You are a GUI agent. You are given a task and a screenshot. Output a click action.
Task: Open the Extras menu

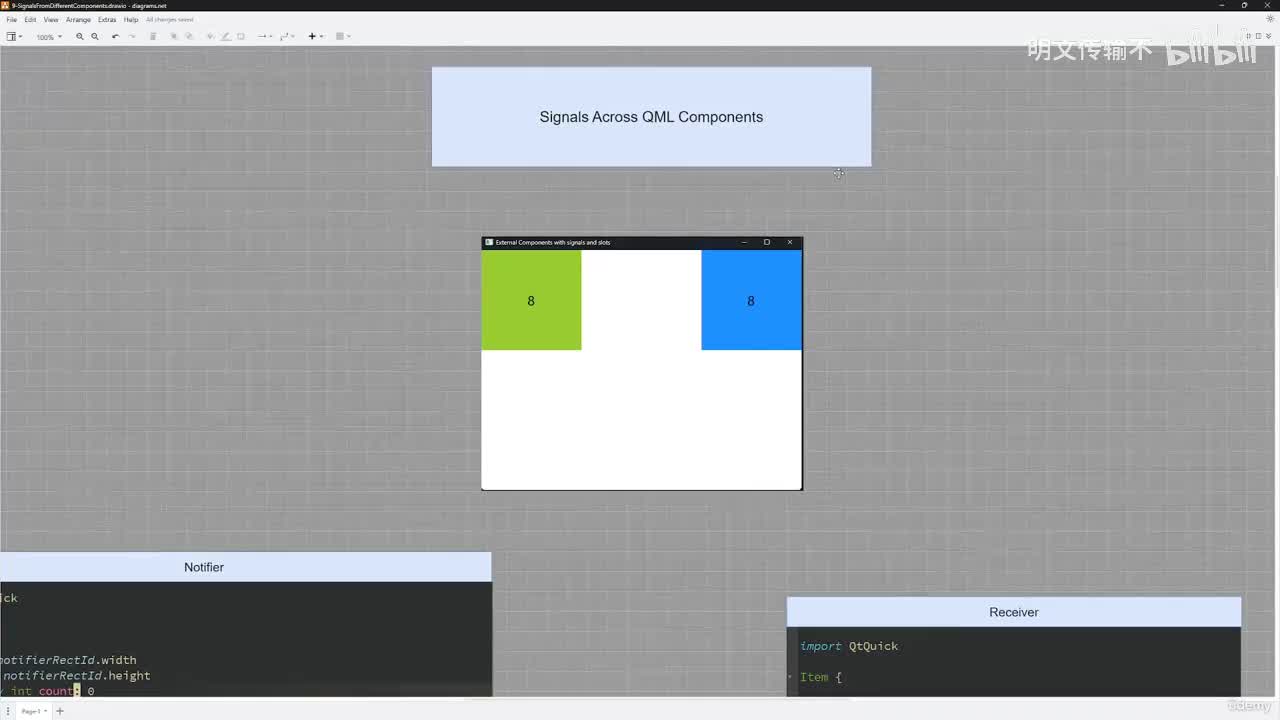pos(107,20)
